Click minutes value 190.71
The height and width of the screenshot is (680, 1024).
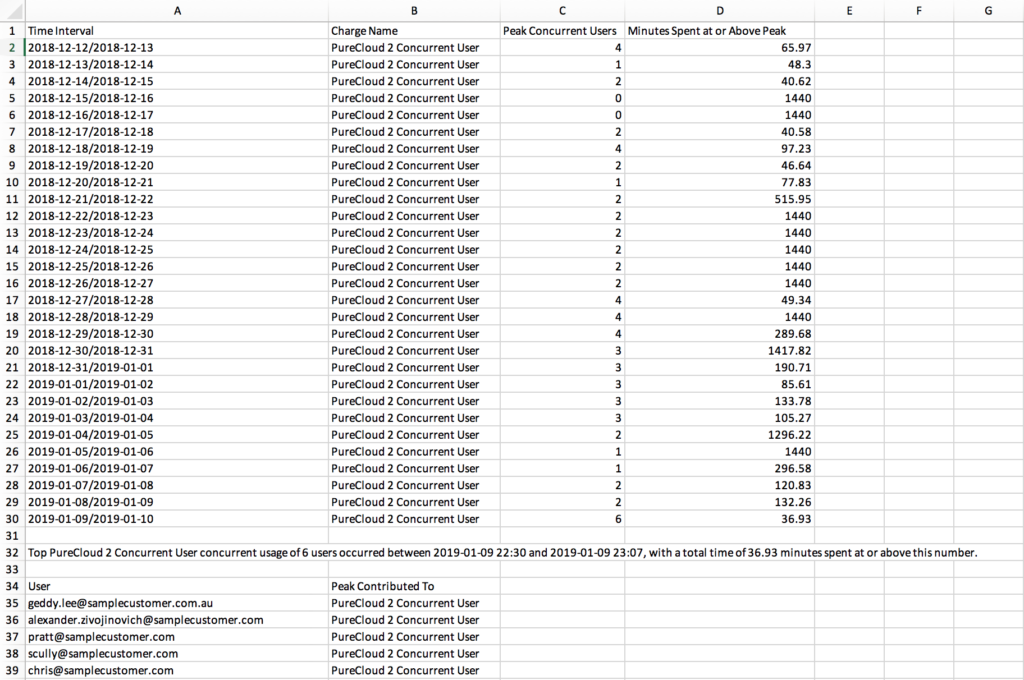720,367
